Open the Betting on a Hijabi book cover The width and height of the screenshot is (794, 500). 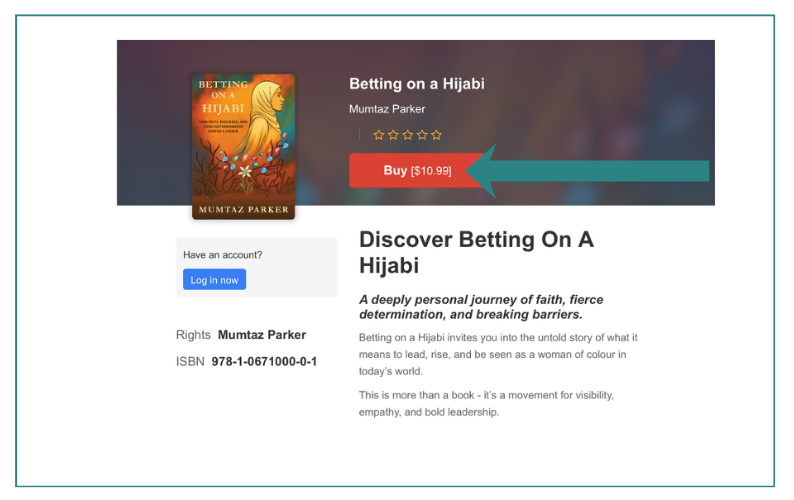(x=244, y=147)
